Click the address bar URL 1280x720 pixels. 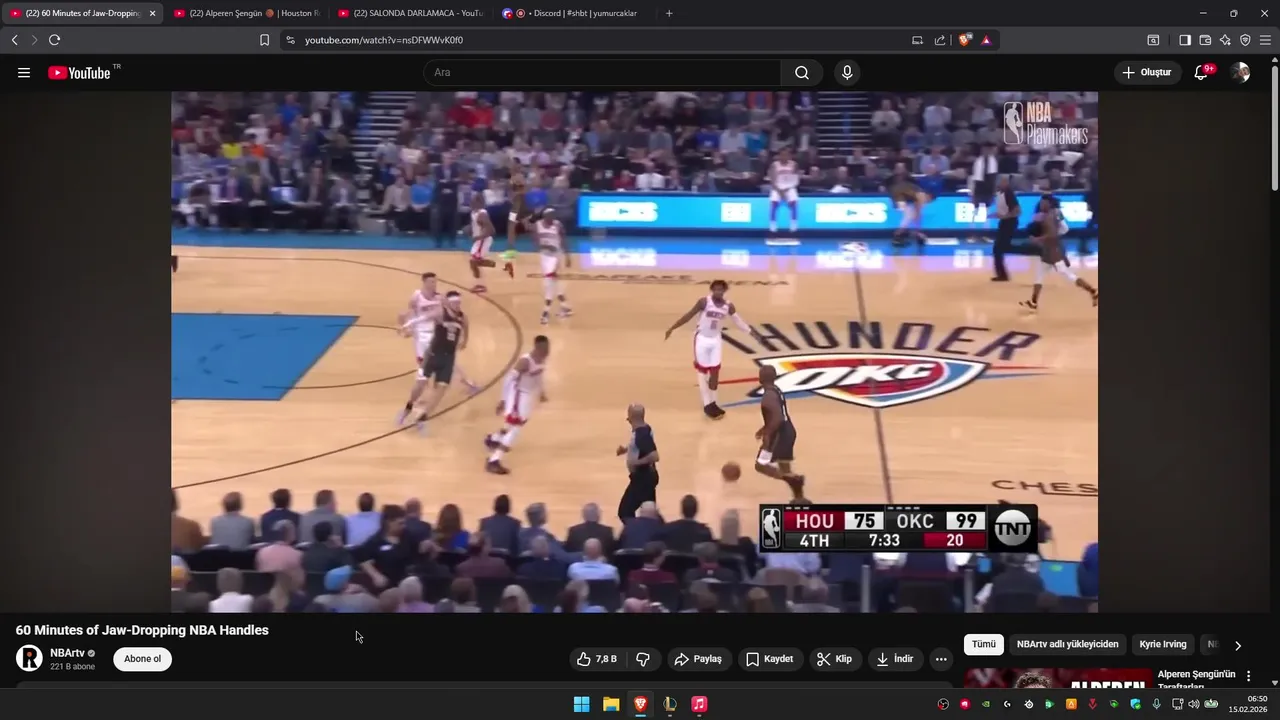tap(384, 40)
